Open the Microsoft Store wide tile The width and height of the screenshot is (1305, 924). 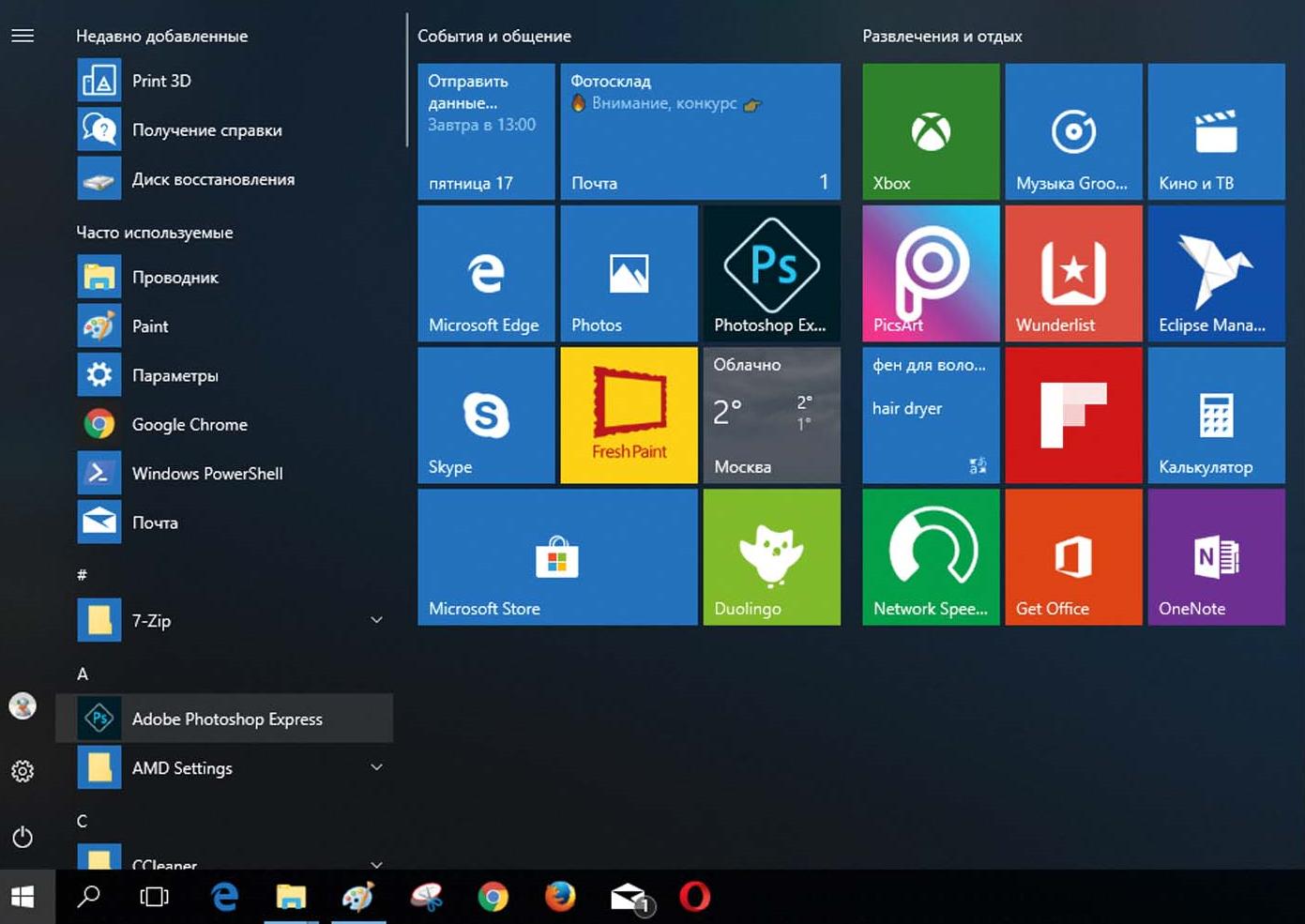[x=557, y=556]
